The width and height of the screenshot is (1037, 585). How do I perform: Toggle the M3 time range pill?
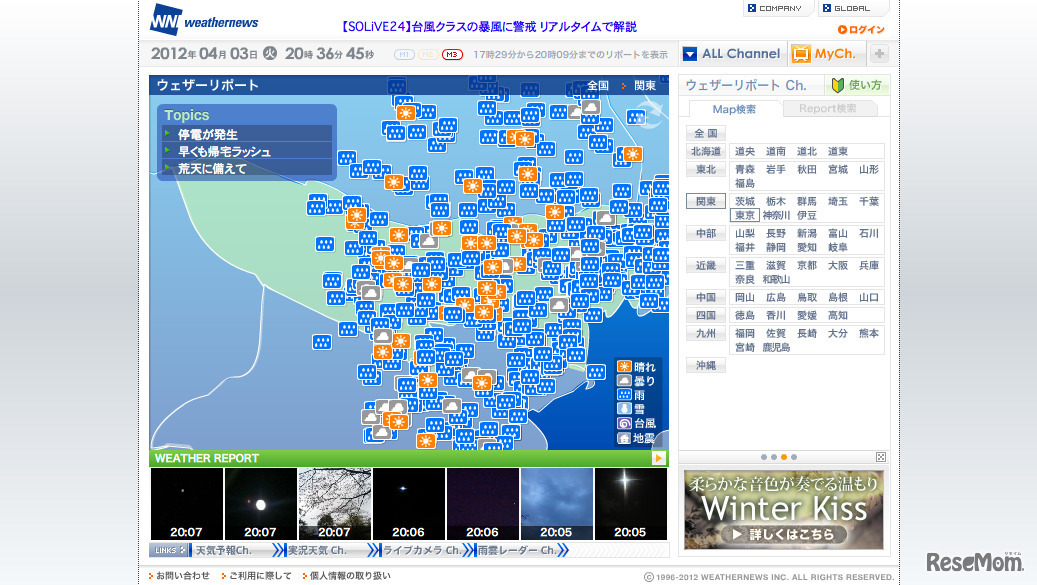(x=452, y=55)
